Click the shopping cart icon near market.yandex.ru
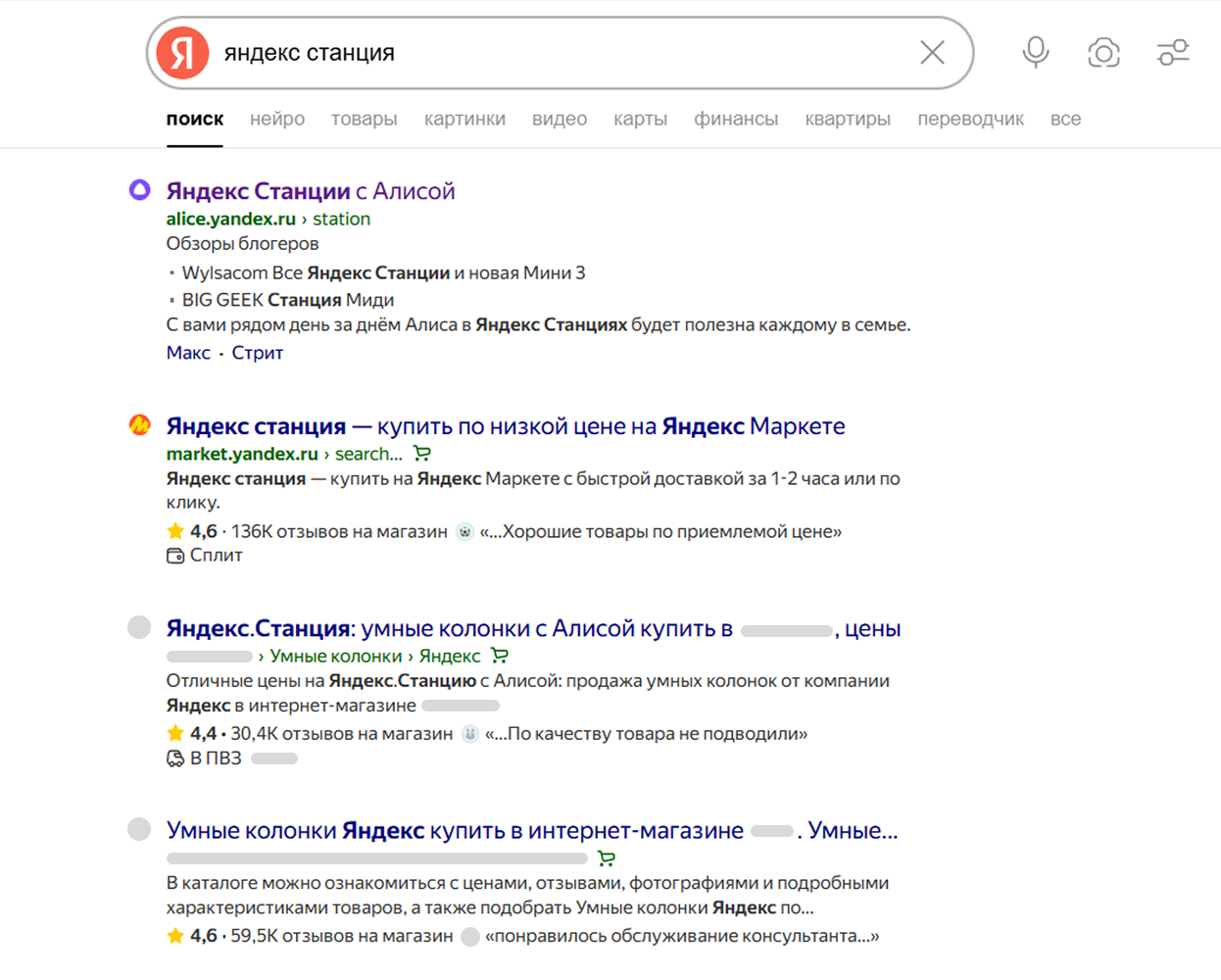Image resolution: width=1221 pixels, height=980 pixels. pos(422,453)
